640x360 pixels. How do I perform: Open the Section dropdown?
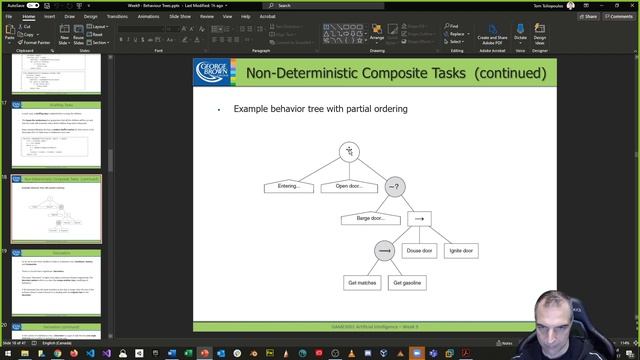pyautogui.click(x=98, y=42)
